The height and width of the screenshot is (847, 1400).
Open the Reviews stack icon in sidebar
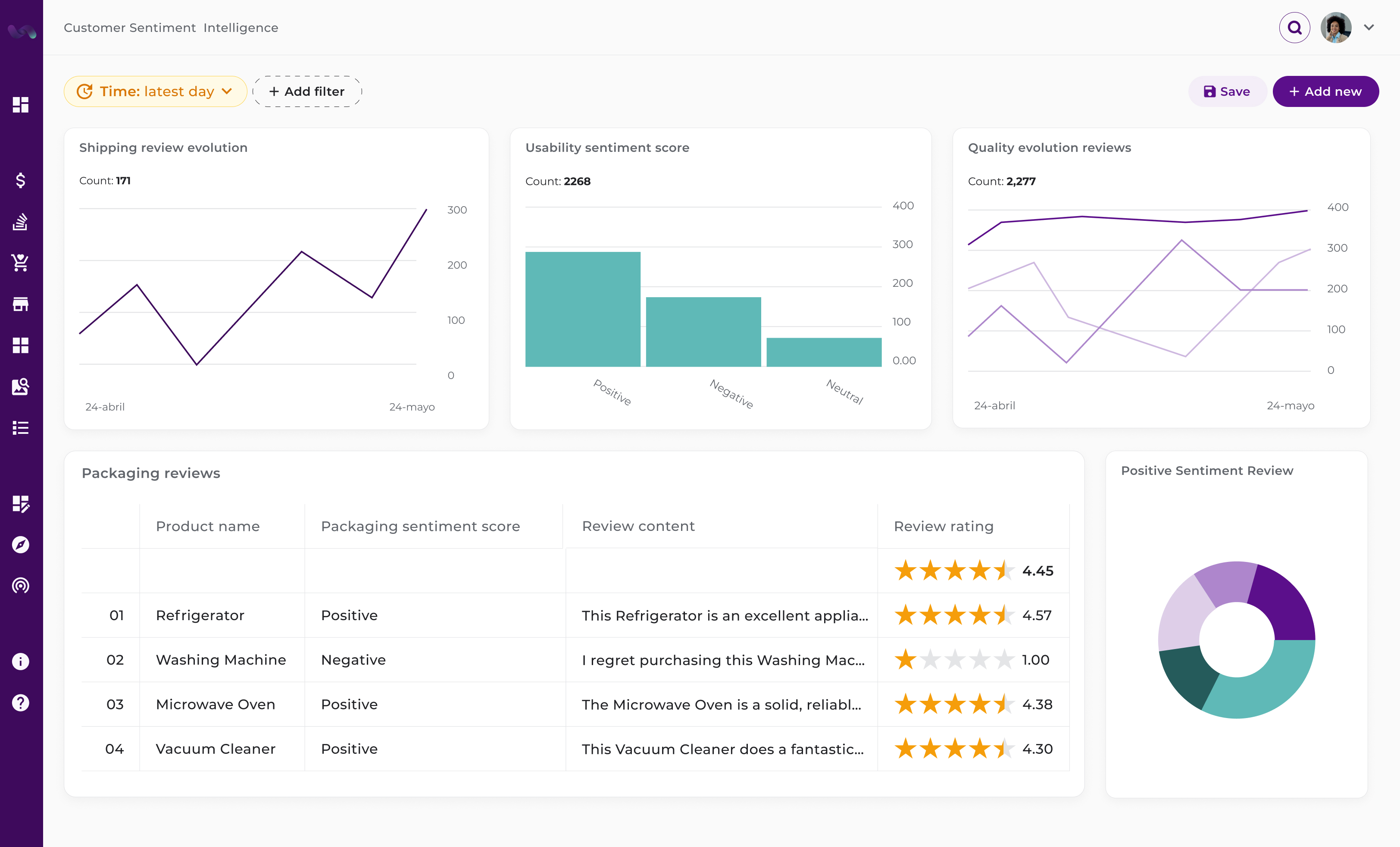(21, 222)
